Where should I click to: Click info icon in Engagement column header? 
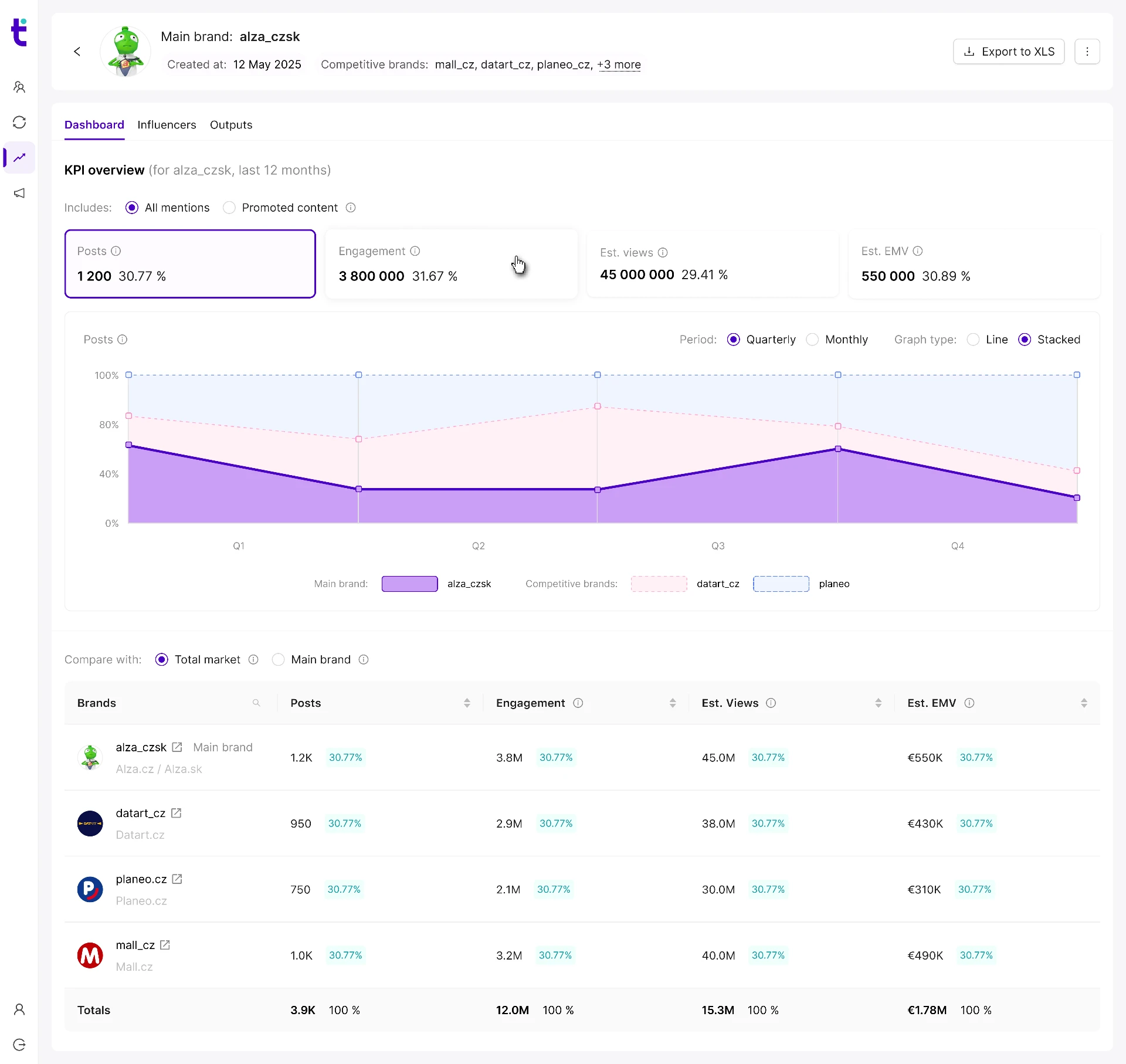(578, 703)
